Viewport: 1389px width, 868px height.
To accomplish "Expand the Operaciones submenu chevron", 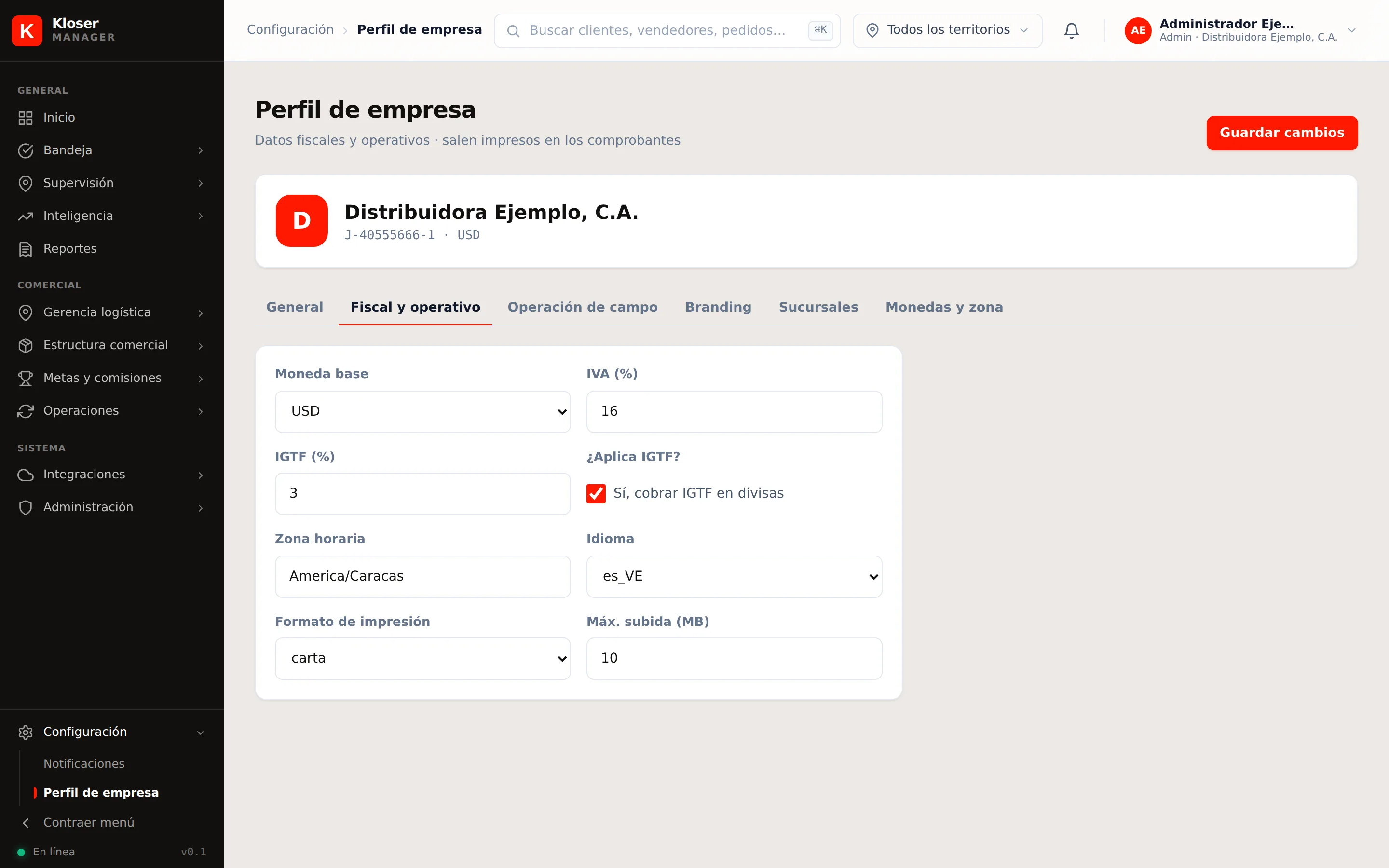I will (x=200, y=411).
